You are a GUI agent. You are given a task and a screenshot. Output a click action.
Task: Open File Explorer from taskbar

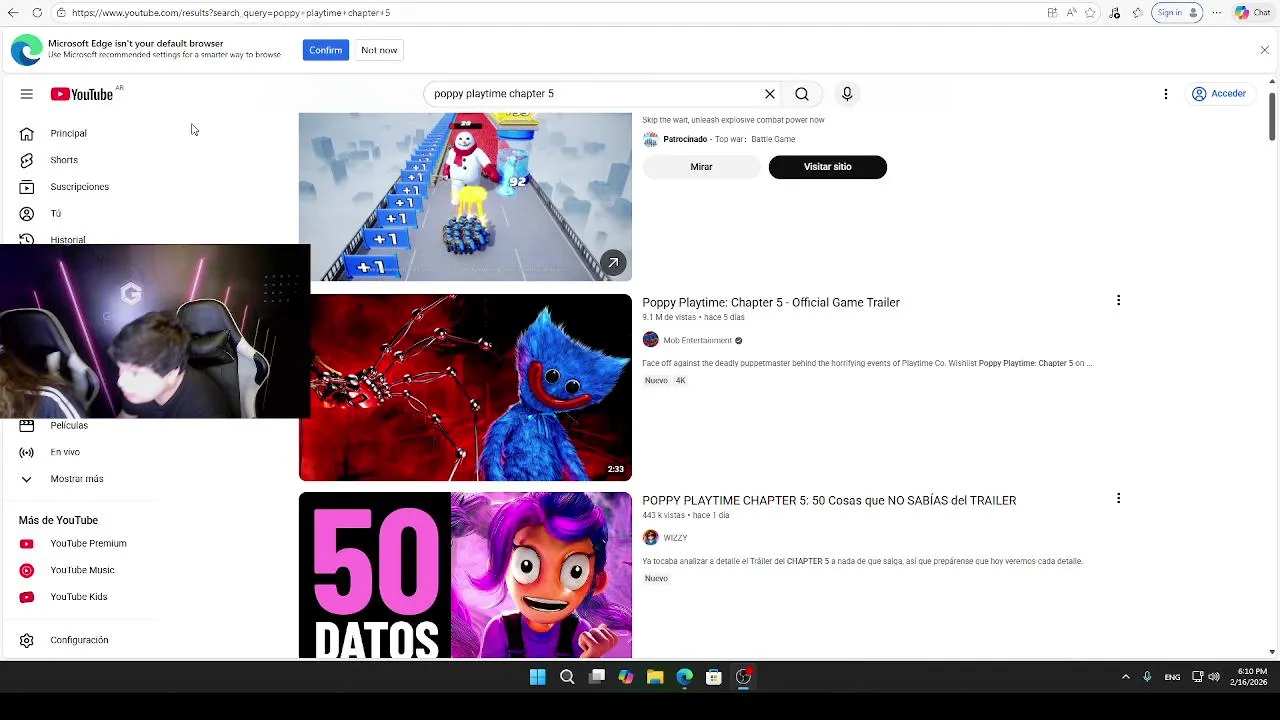point(655,677)
